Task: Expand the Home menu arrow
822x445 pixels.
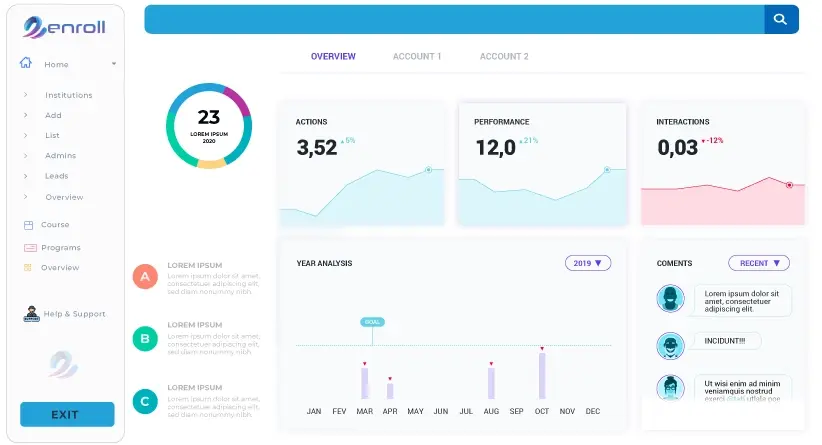Action: 114,64
